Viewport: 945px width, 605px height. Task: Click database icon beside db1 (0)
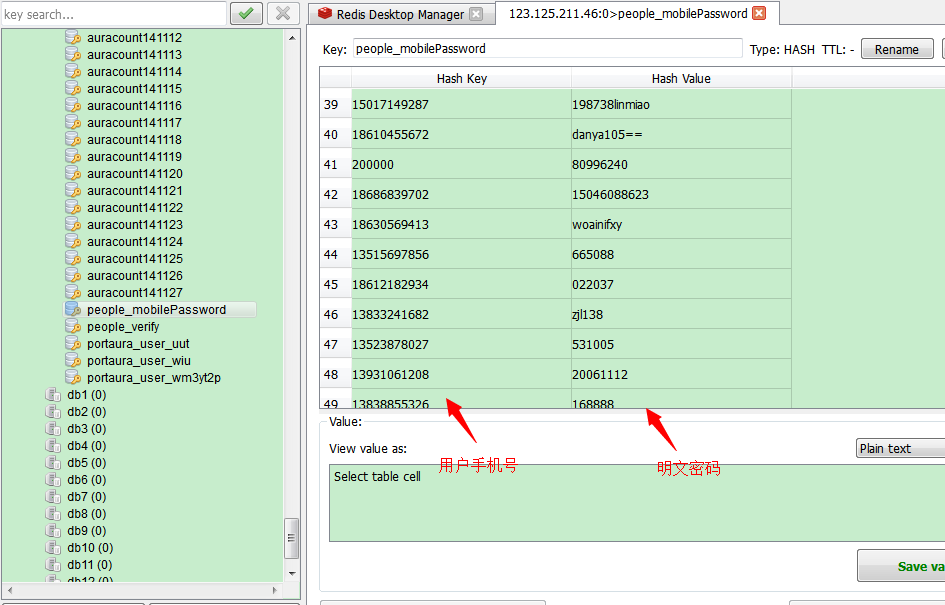(x=53, y=395)
